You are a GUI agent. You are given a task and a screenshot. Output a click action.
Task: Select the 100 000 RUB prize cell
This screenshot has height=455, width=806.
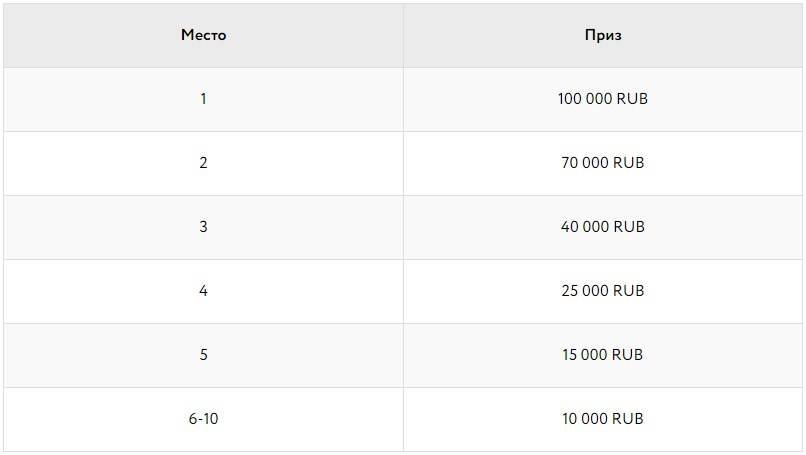602,99
